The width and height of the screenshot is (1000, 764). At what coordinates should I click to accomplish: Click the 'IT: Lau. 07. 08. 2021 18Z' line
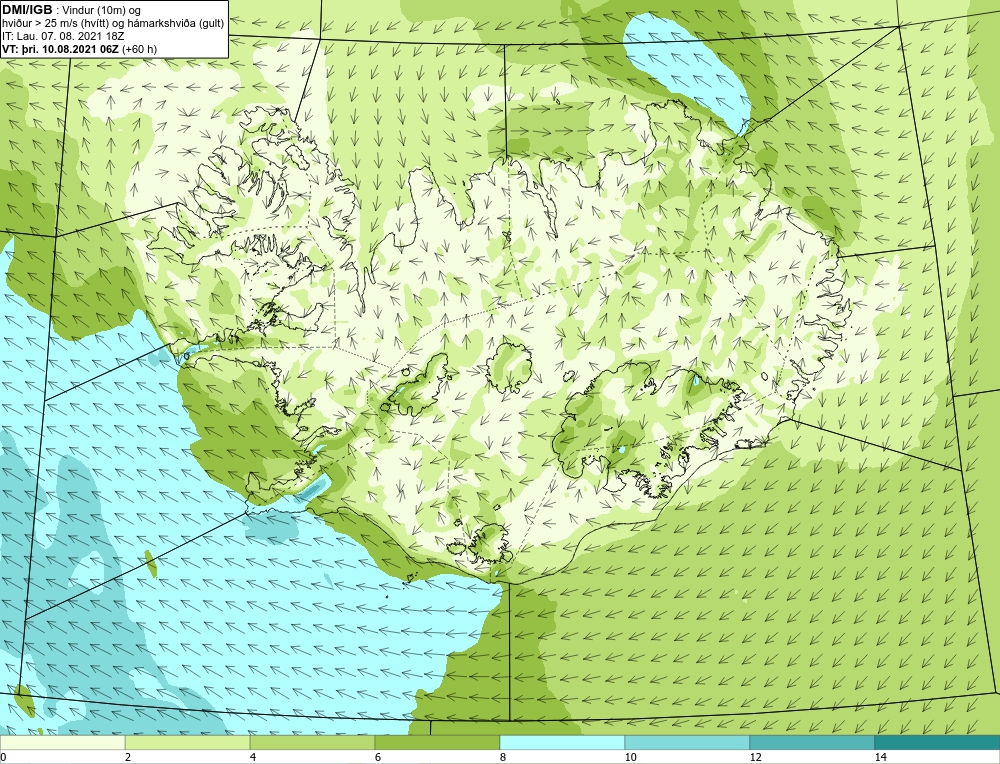(x=63, y=36)
